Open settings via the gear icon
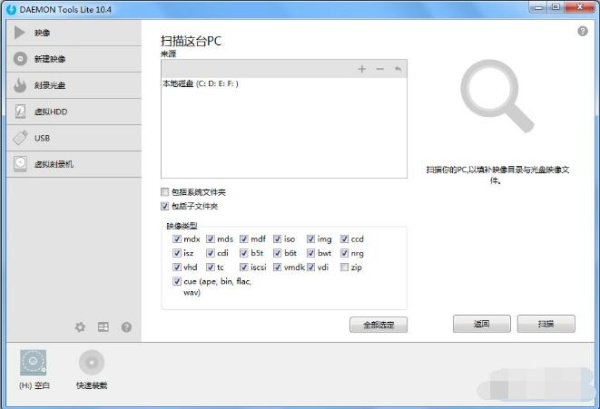 pyautogui.click(x=80, y=327)
